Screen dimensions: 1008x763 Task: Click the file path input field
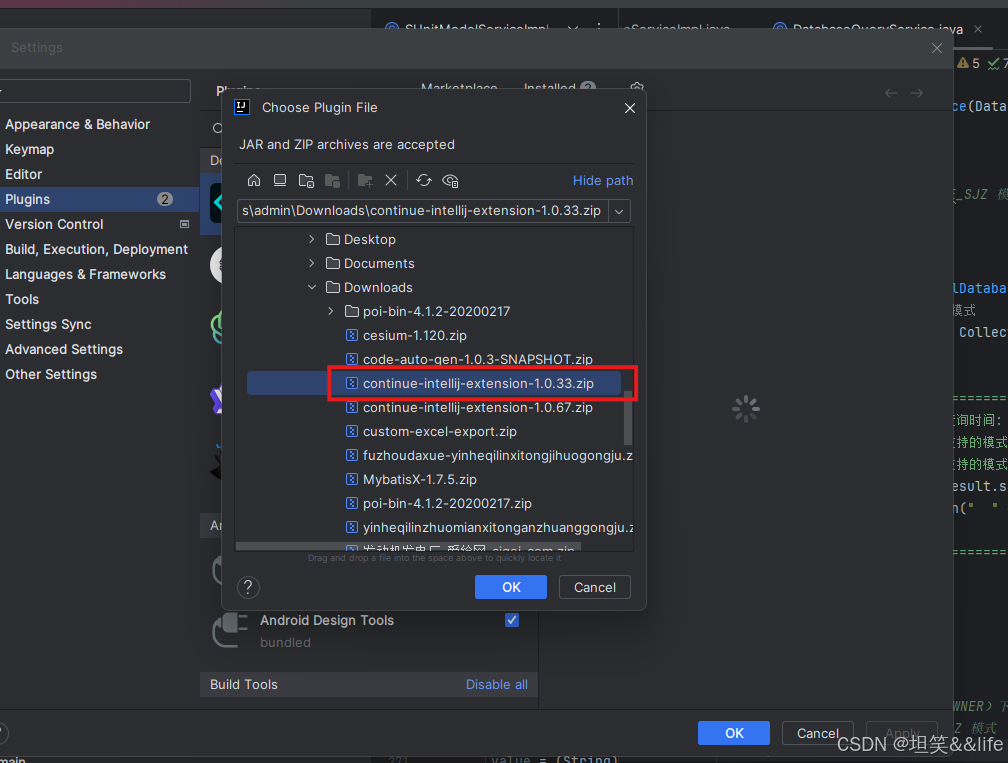click(x=422, y=211)
